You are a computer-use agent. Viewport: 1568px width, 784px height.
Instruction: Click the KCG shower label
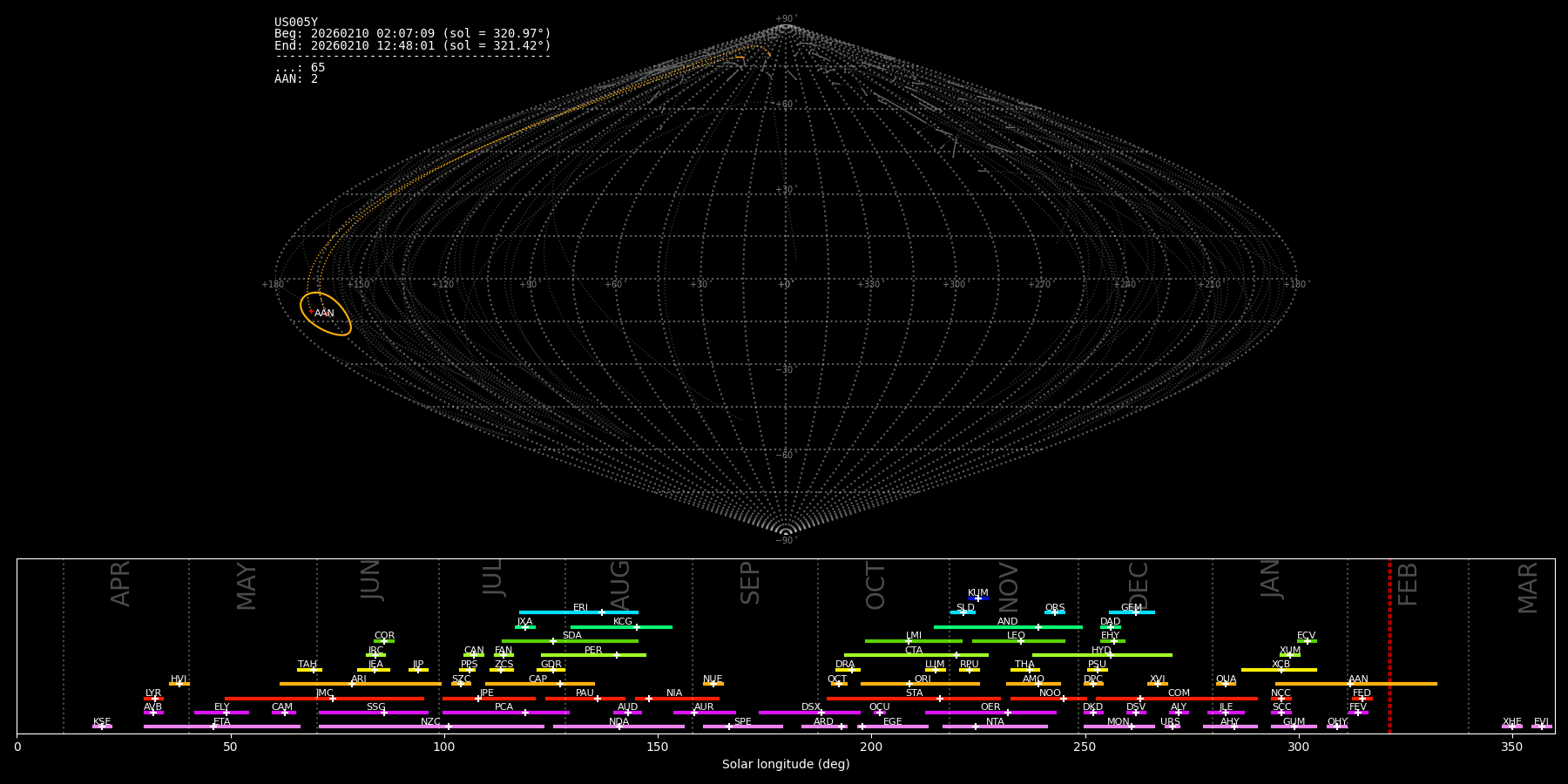pos(623,622)
